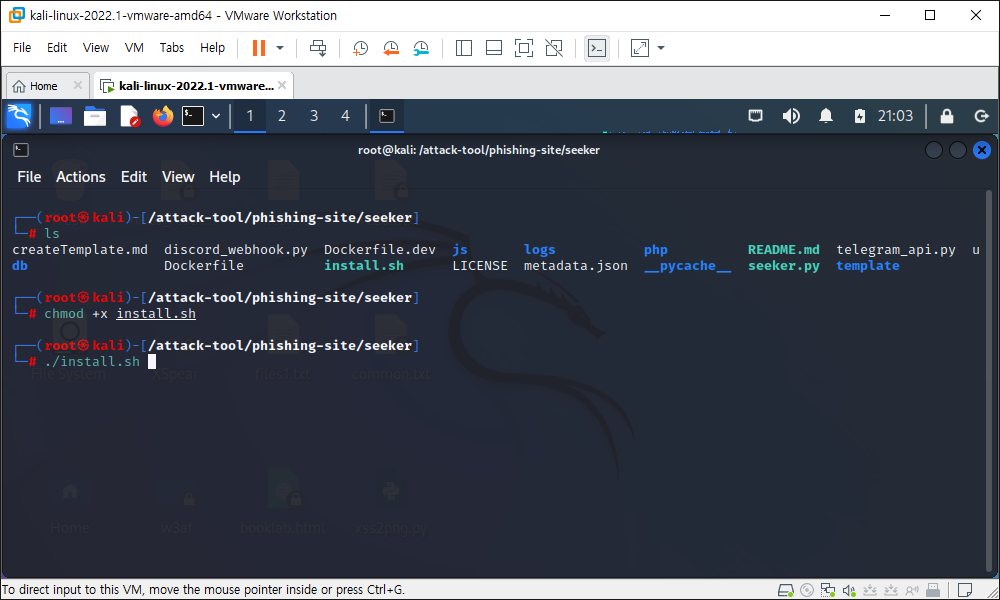Viewport: 1000px width, 600px height.
Task: Open the terminal Edit menu
Action: point(134,177)
